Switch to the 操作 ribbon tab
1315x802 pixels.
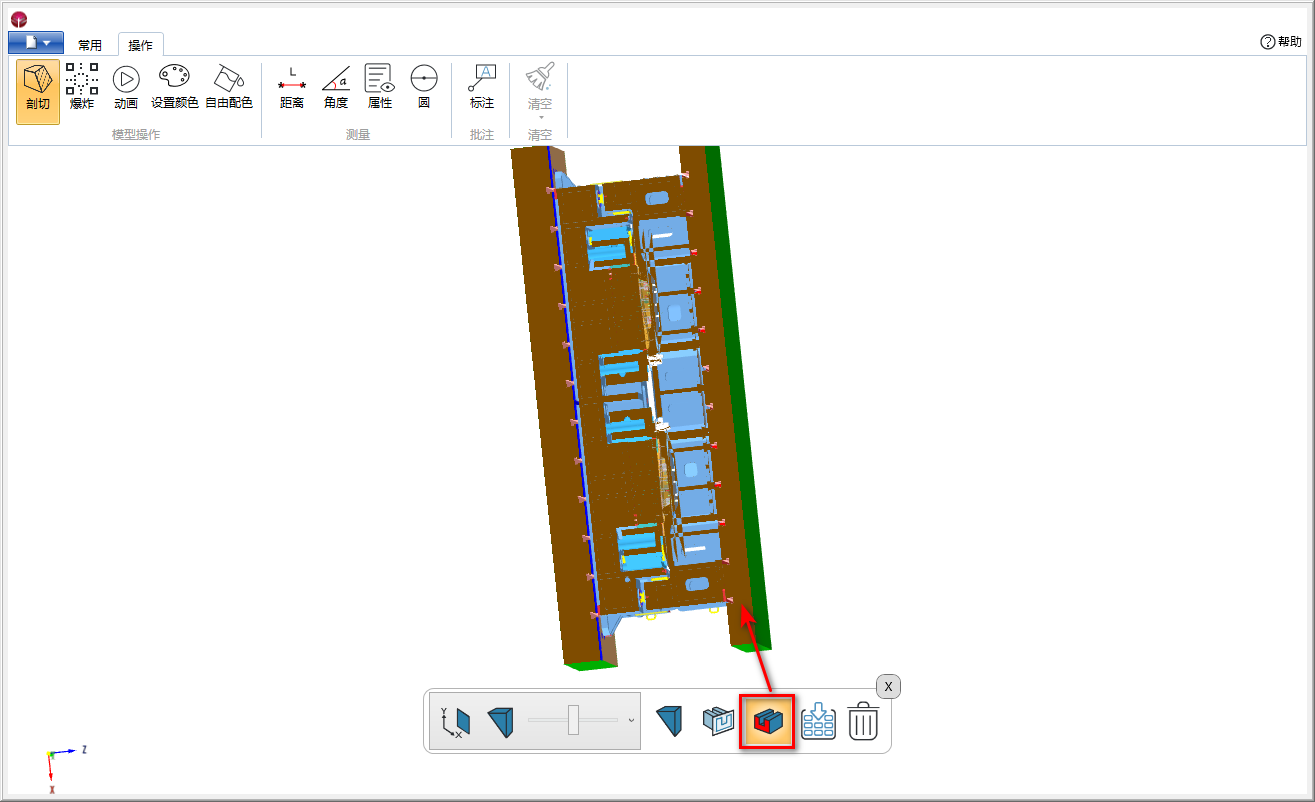pyautogui.click(x=141, y=45)
